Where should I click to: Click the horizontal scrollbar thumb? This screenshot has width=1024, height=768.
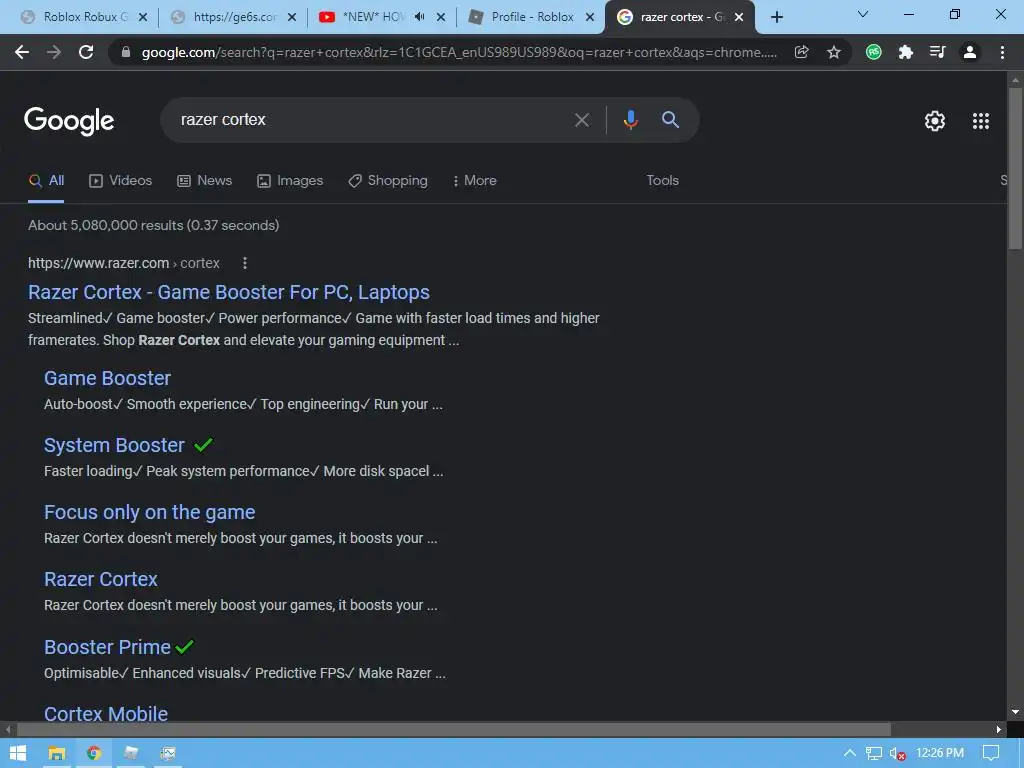click(453, 729)
